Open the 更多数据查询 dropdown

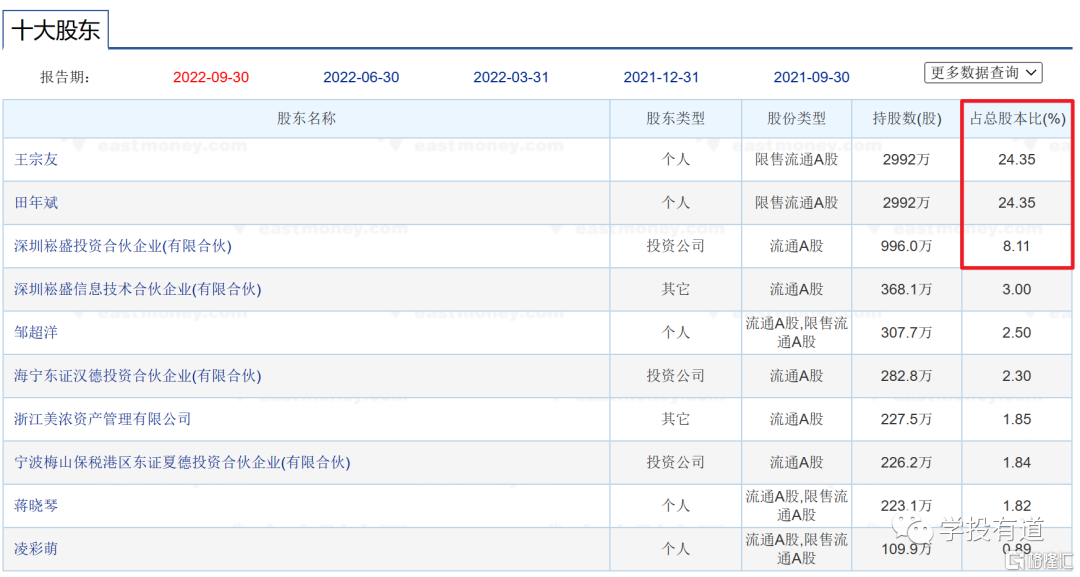[983, 72]
